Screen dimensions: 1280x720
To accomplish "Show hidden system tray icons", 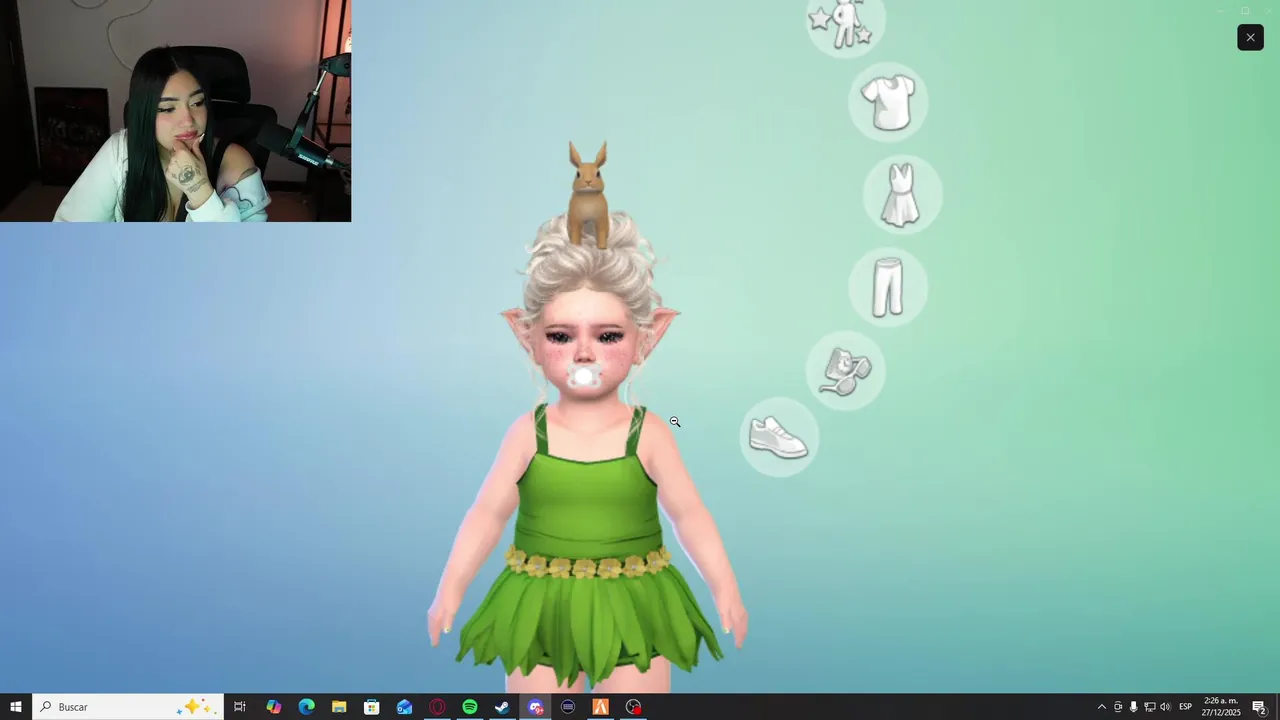I will tap(1102, 707).
